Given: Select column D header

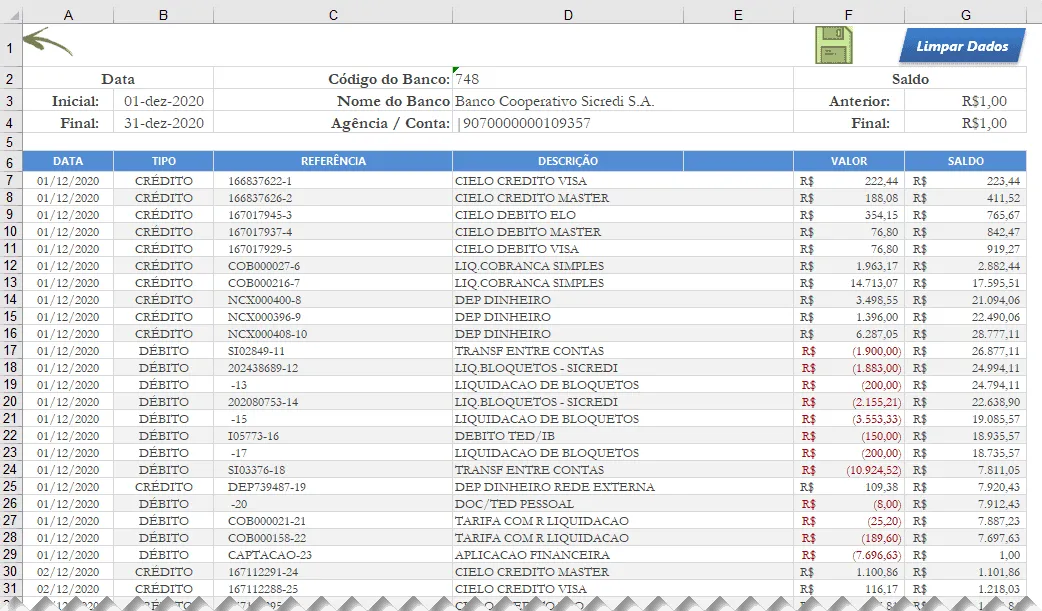Looking at the screenshot, I should coord(568,15).
